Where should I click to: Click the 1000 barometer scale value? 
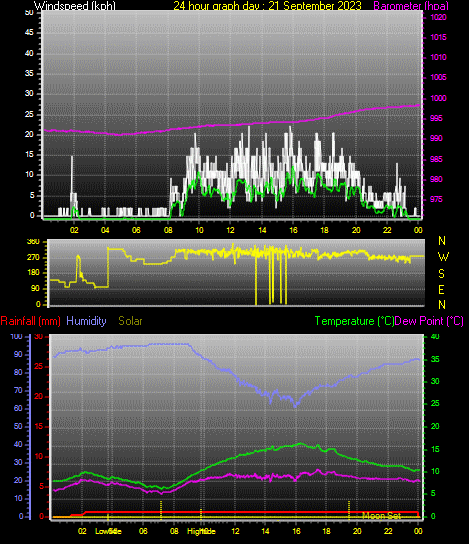click(438, 98)
